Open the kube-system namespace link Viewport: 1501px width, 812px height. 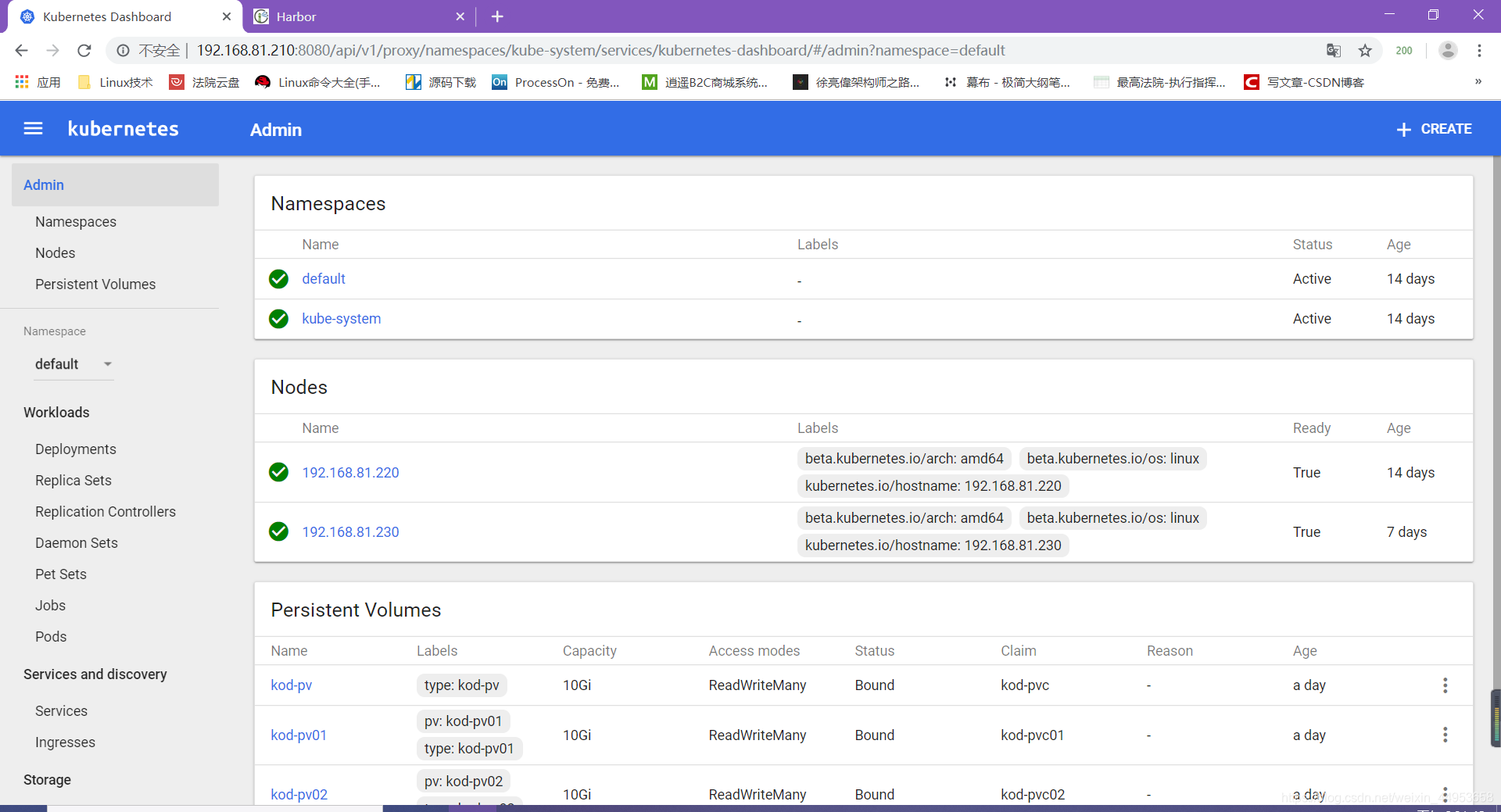point(342,319)
